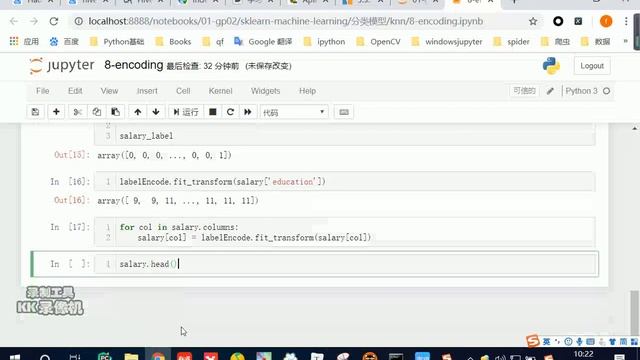The height and width of the screenshot is (360, 640).
Task: Open the Cell menu
Action: pos(183,91)
